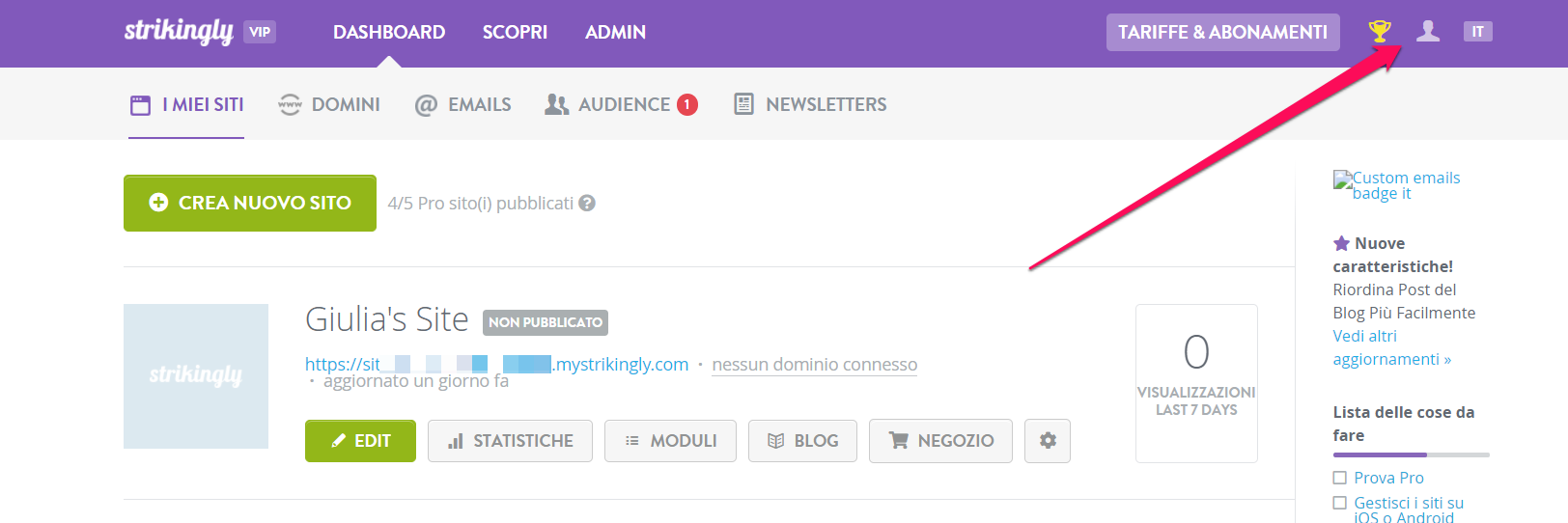Click the visualizzazioni counter box
The width and height of the screenshot is (1568, 523).
coord(1196,383)
